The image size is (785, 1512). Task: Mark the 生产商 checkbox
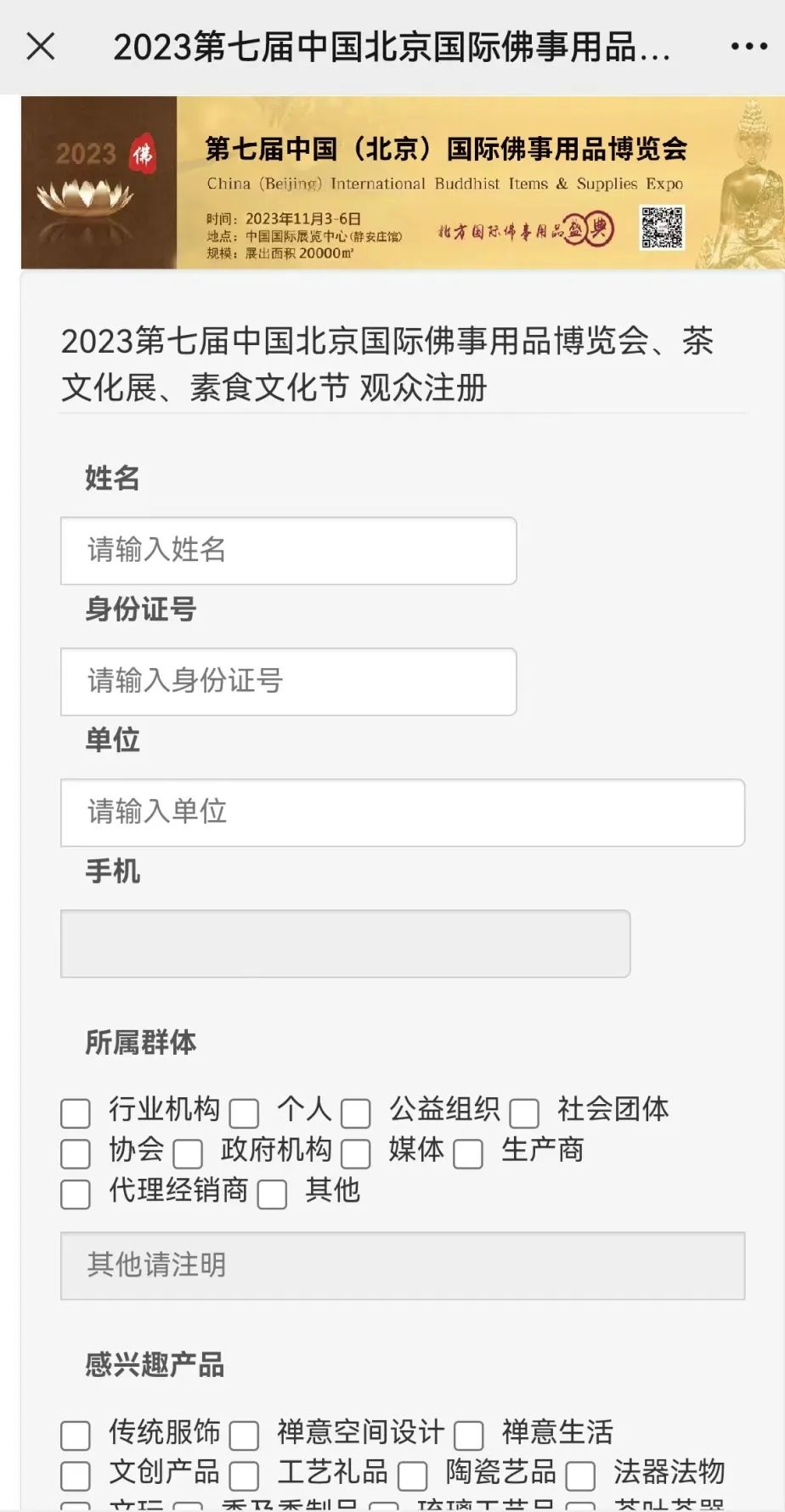468,1153
